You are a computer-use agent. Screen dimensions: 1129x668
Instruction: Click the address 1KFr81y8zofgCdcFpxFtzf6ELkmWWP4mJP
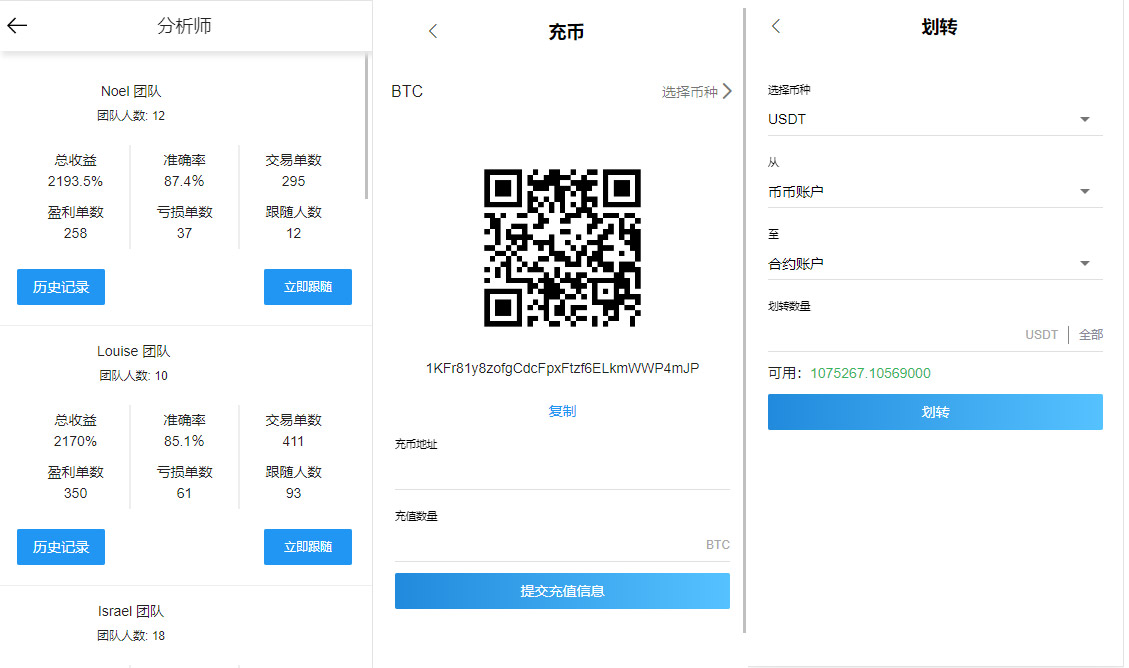coord(562,369)
